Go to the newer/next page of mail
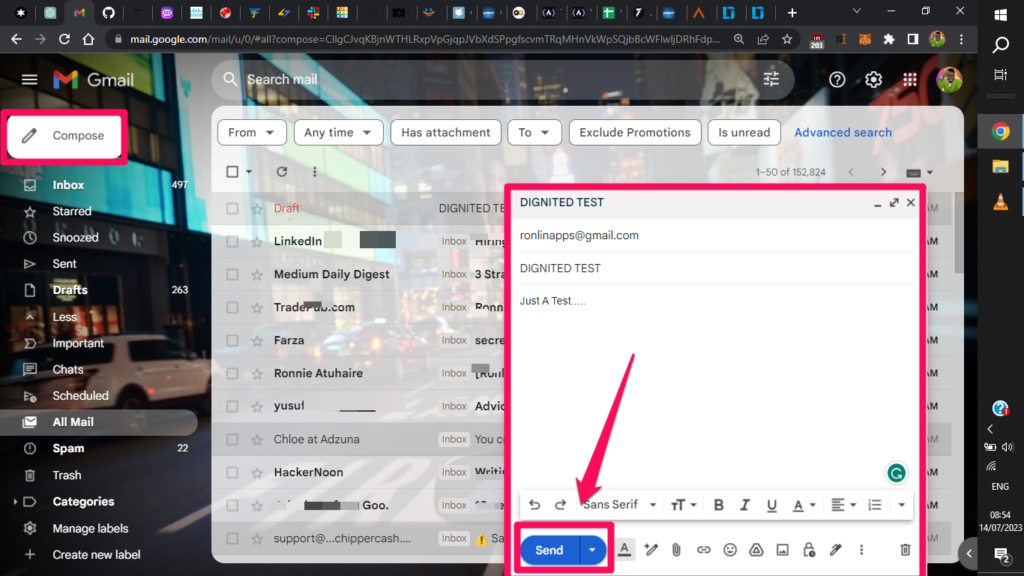The image size is (1024, 576). click(884, 172)
